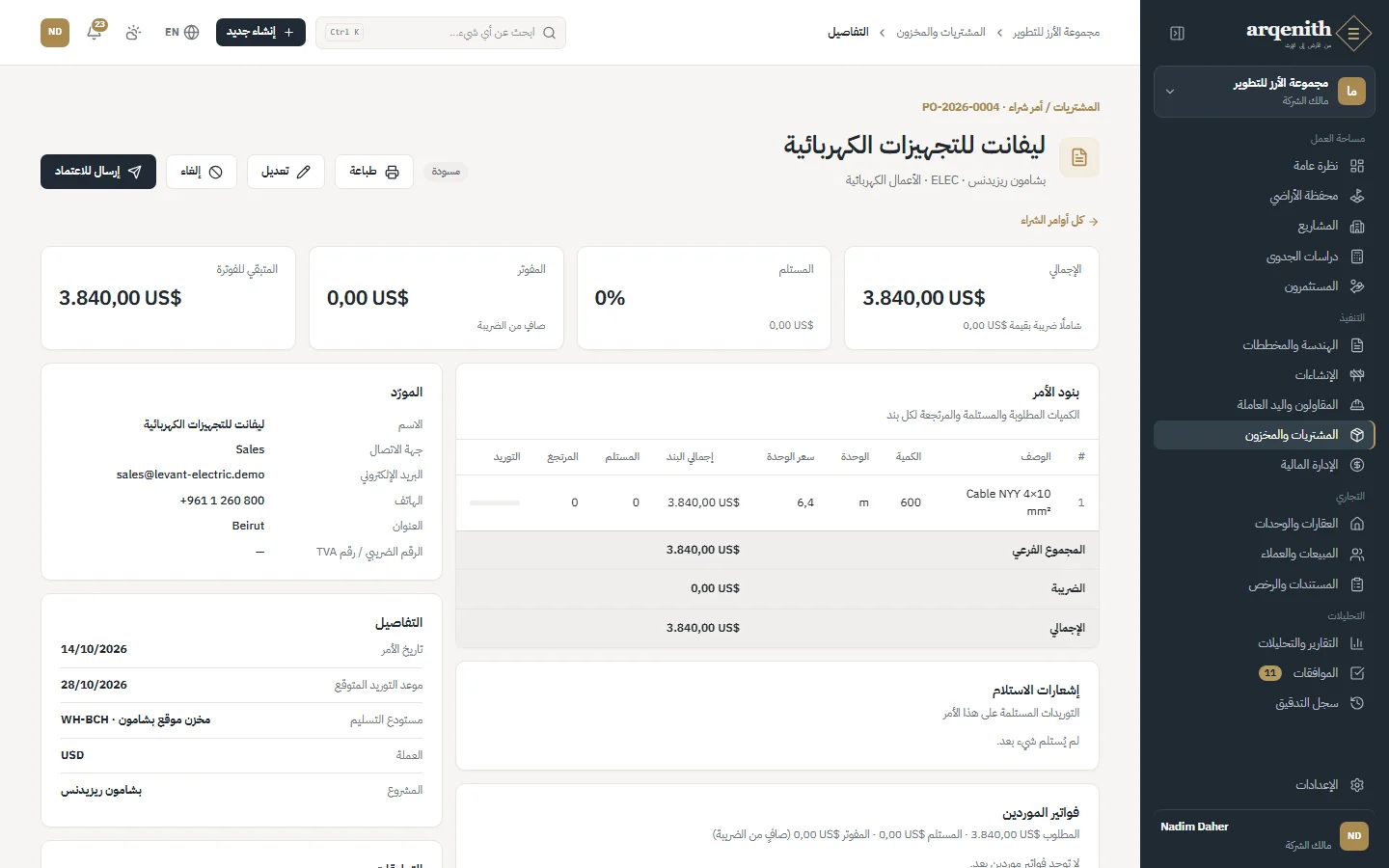
Task: Open Nadim Daher profile at sidebar bottom
Action: tap(1265, 835)
